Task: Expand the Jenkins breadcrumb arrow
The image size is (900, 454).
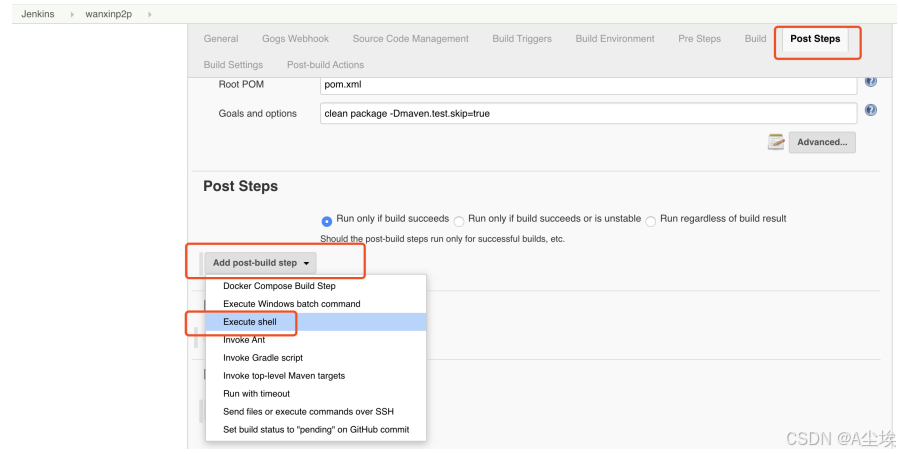Action: pos(72,14)
